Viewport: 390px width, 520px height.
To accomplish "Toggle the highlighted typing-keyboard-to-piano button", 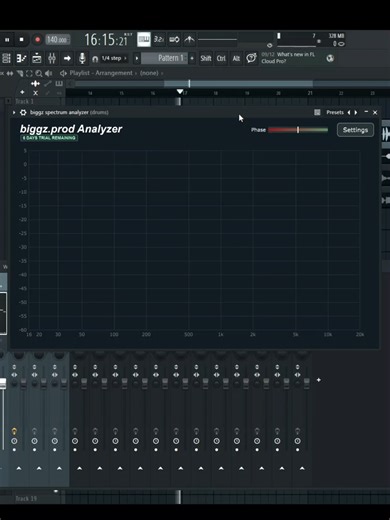I will point(144,40).
